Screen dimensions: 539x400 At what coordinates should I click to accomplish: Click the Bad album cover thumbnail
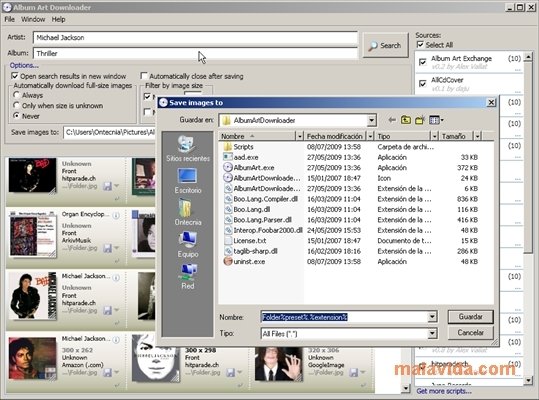click(x=33, y=176)
